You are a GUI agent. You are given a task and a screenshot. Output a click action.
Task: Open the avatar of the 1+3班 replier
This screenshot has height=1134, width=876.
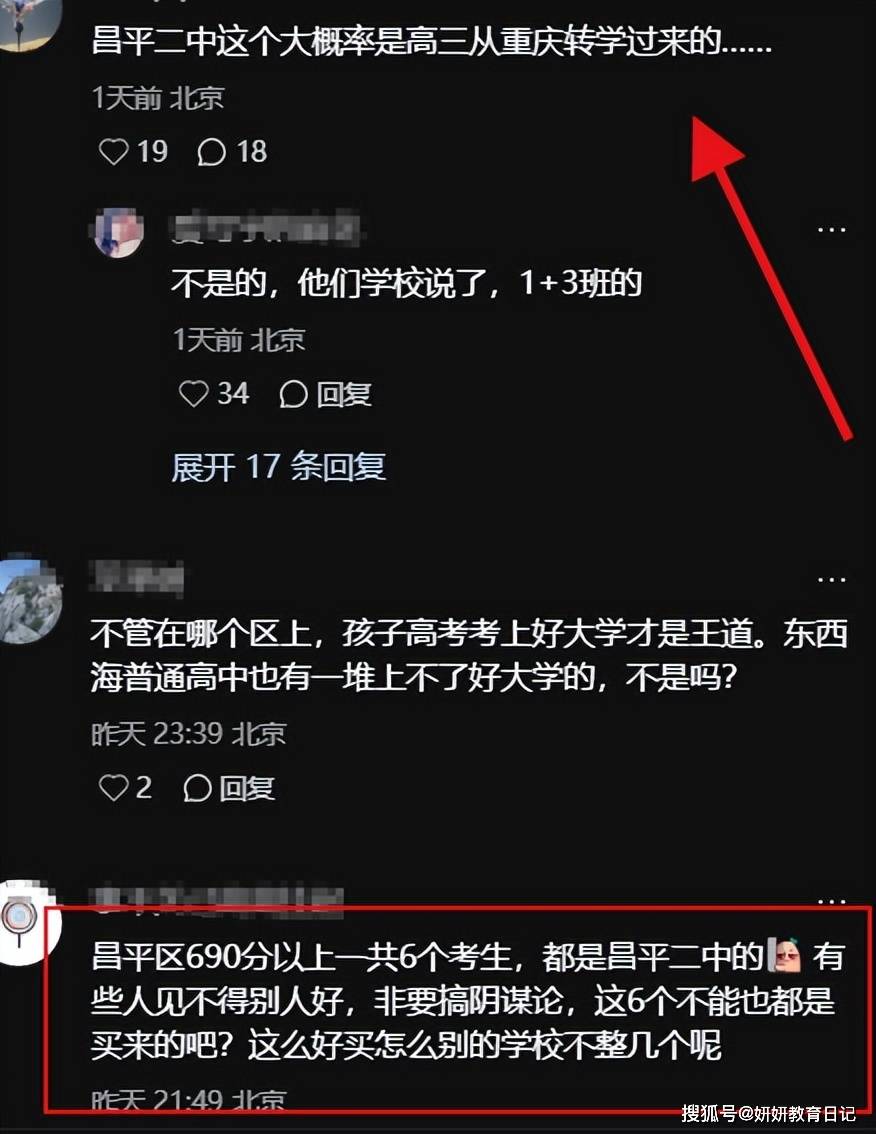pos(119,231)
